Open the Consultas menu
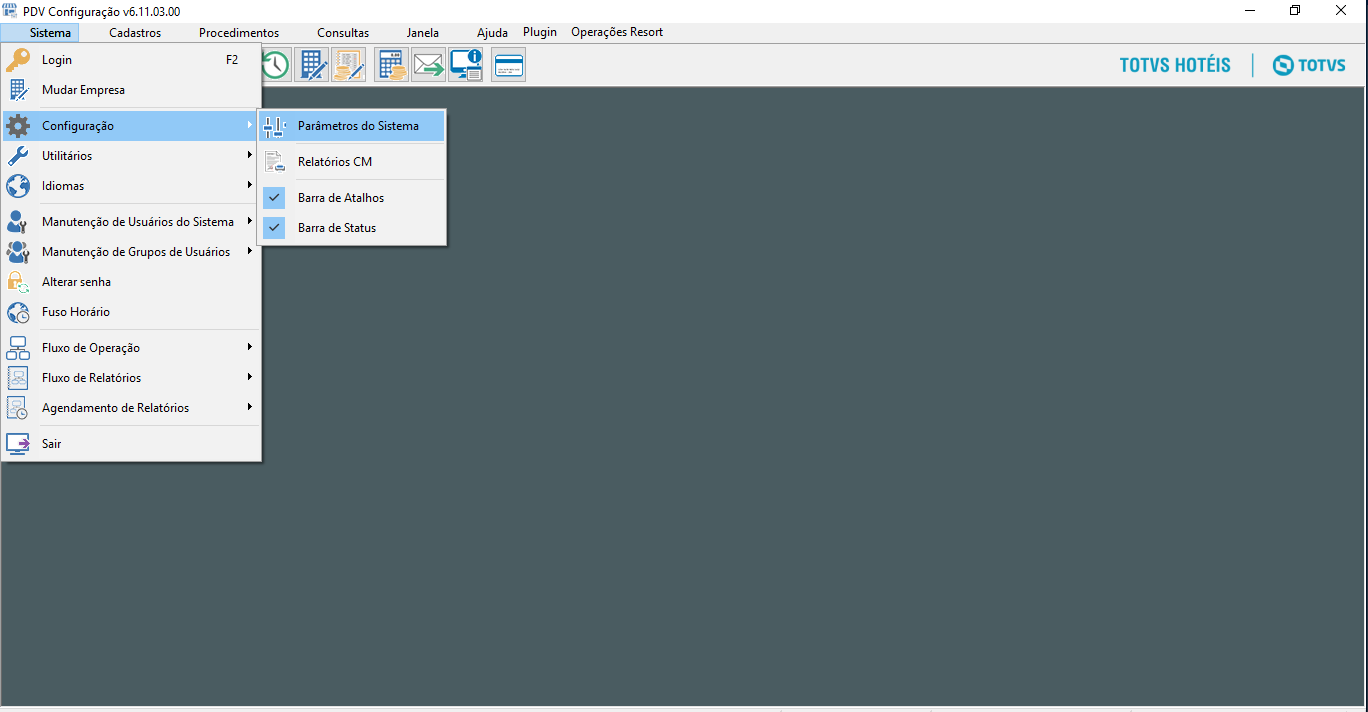This screenshot has height=712, width=1368. [343, 33]
